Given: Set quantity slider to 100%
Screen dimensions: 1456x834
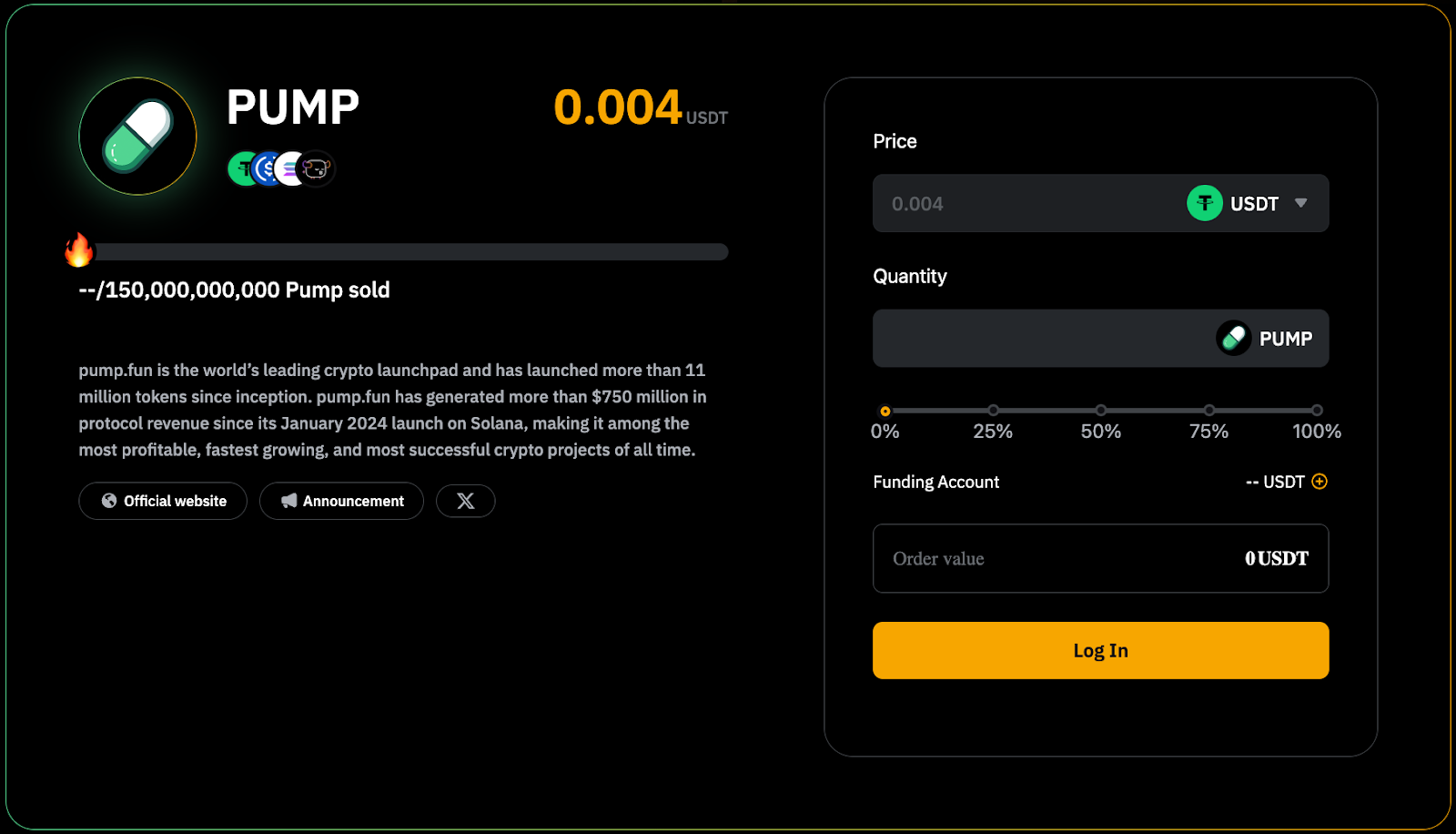Looking at the screenshot, I should point(1317,411).
